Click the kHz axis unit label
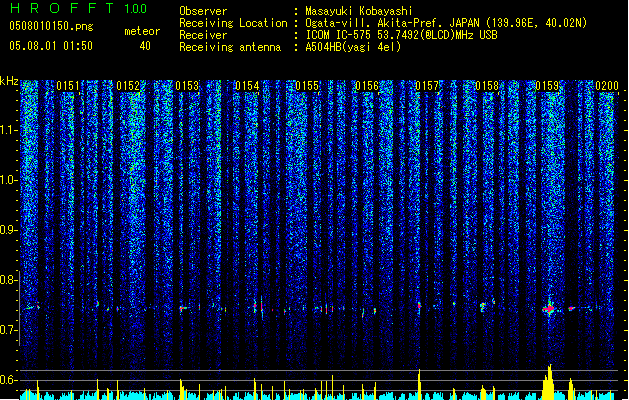Image resolution: width=629 pixels, height=400 pixels. (x=9, y=81)
